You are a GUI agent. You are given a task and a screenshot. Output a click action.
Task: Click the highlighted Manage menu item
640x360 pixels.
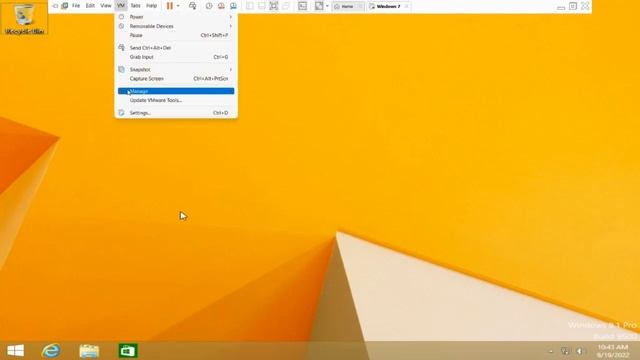pyautogui.click(x=176, y=91)
